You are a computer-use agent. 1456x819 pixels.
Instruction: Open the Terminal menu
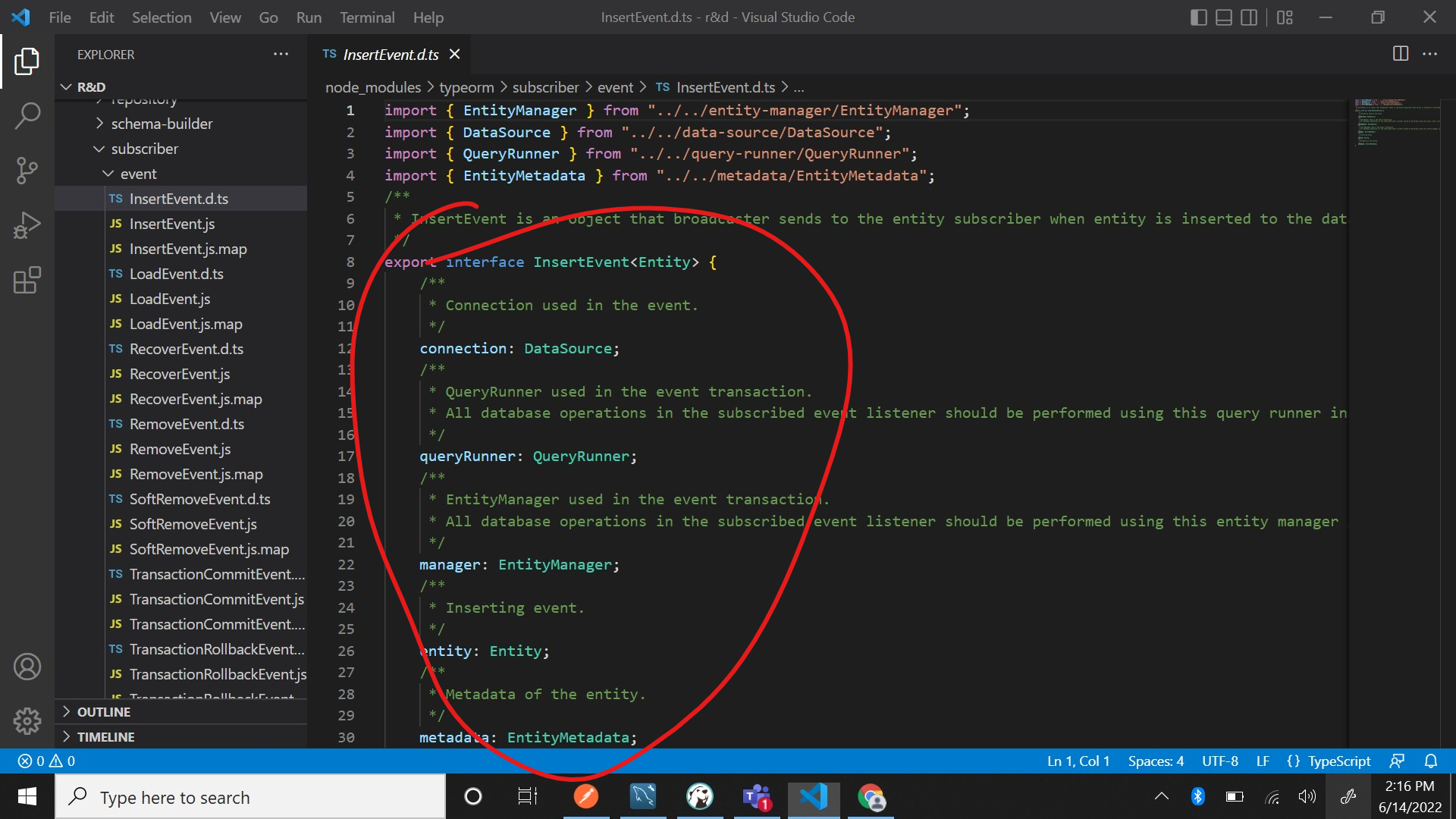click(366, 17)
